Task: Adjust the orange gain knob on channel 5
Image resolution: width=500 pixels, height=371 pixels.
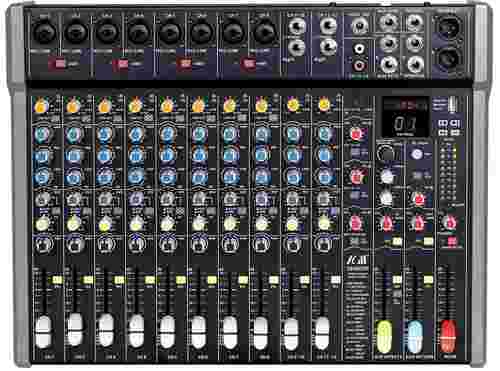Action: click(x=167, y=106)
